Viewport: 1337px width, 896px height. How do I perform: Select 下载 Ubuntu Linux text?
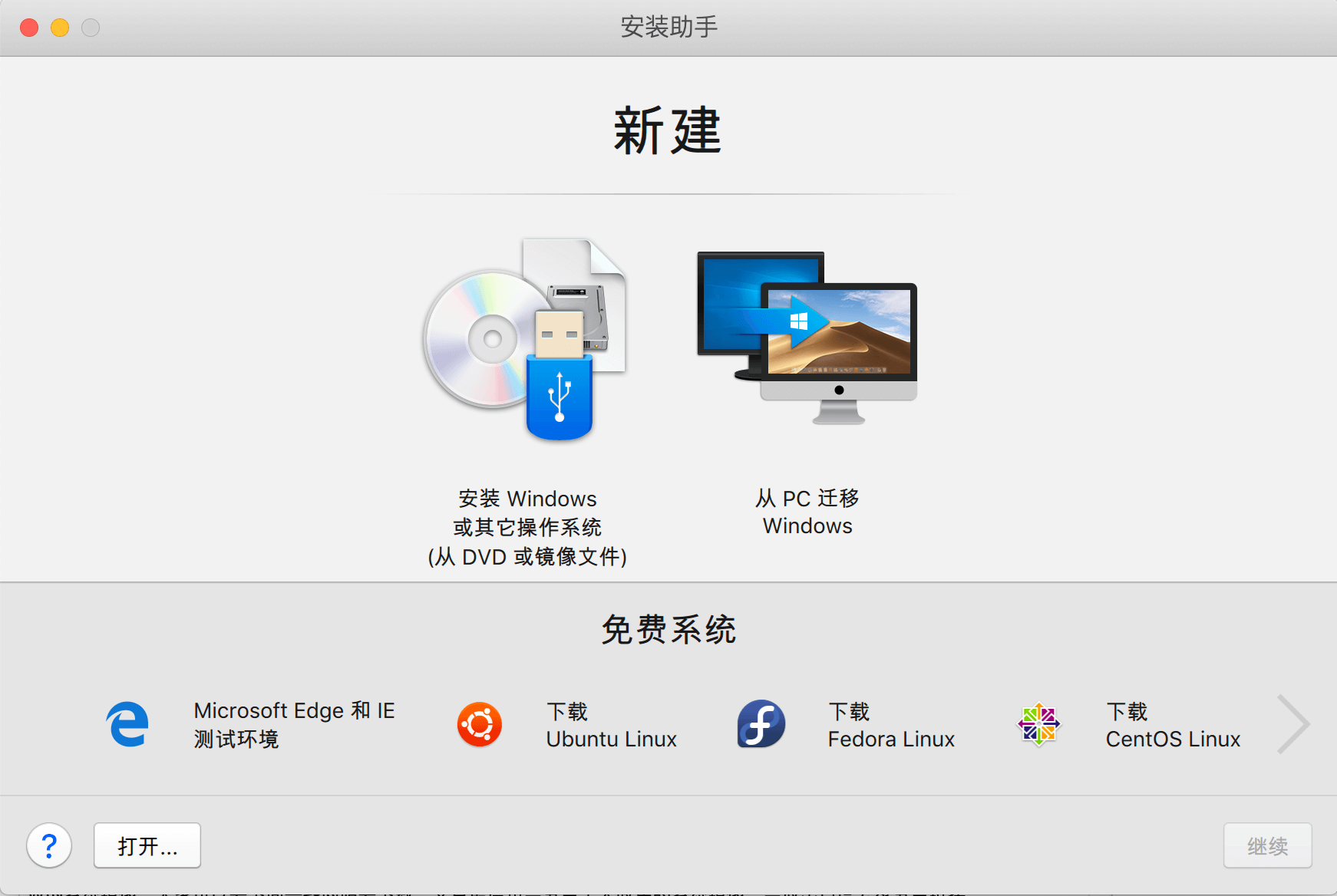(x=611, y=724)
